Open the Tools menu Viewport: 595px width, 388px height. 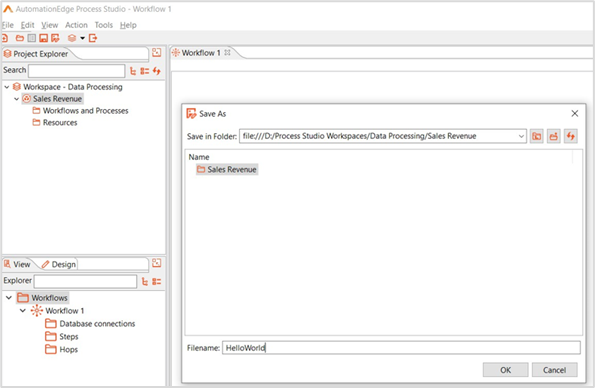104,25
